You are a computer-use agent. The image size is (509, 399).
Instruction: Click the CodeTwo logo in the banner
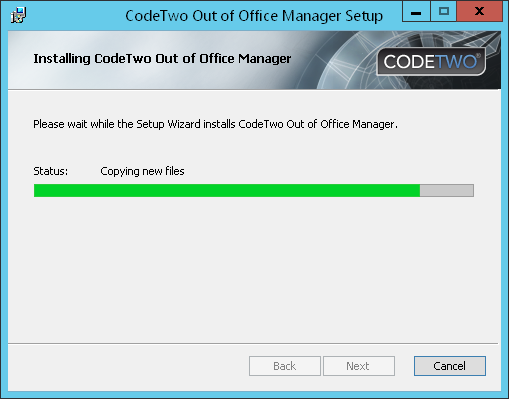point(431,62)
